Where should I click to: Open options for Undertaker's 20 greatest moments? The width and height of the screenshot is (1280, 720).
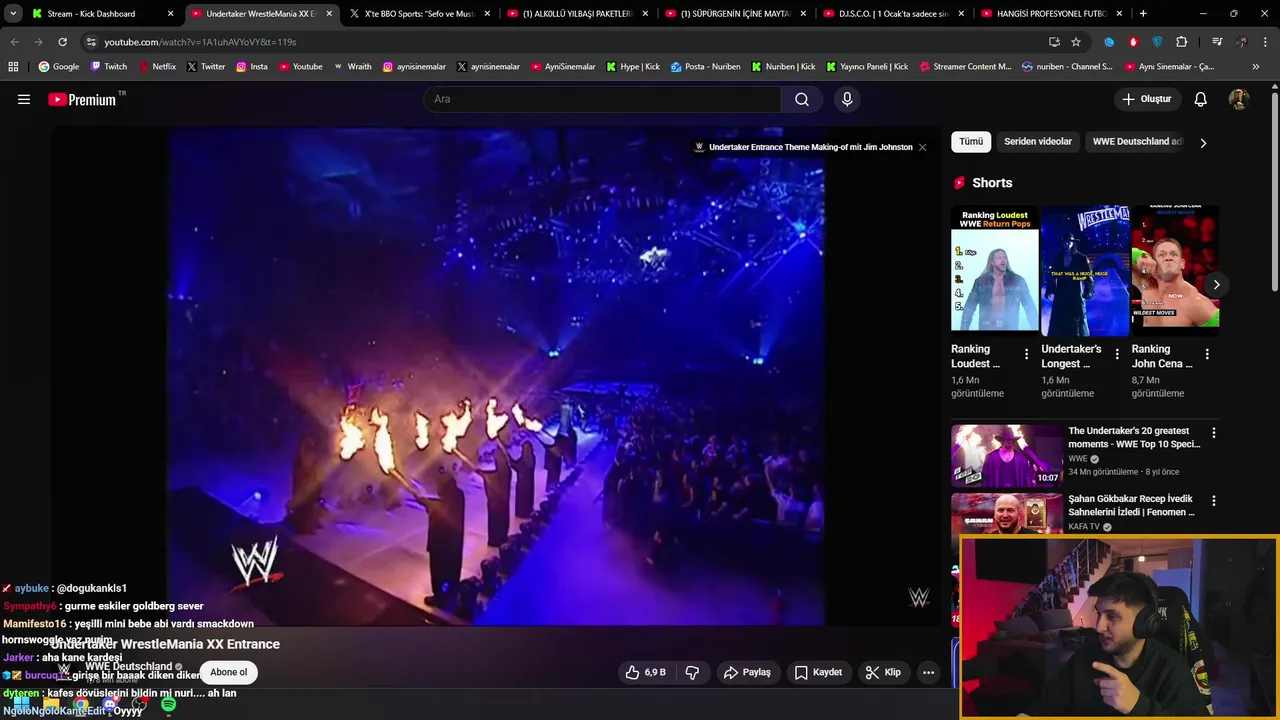pyautogui.click(x=1214, y=433)
